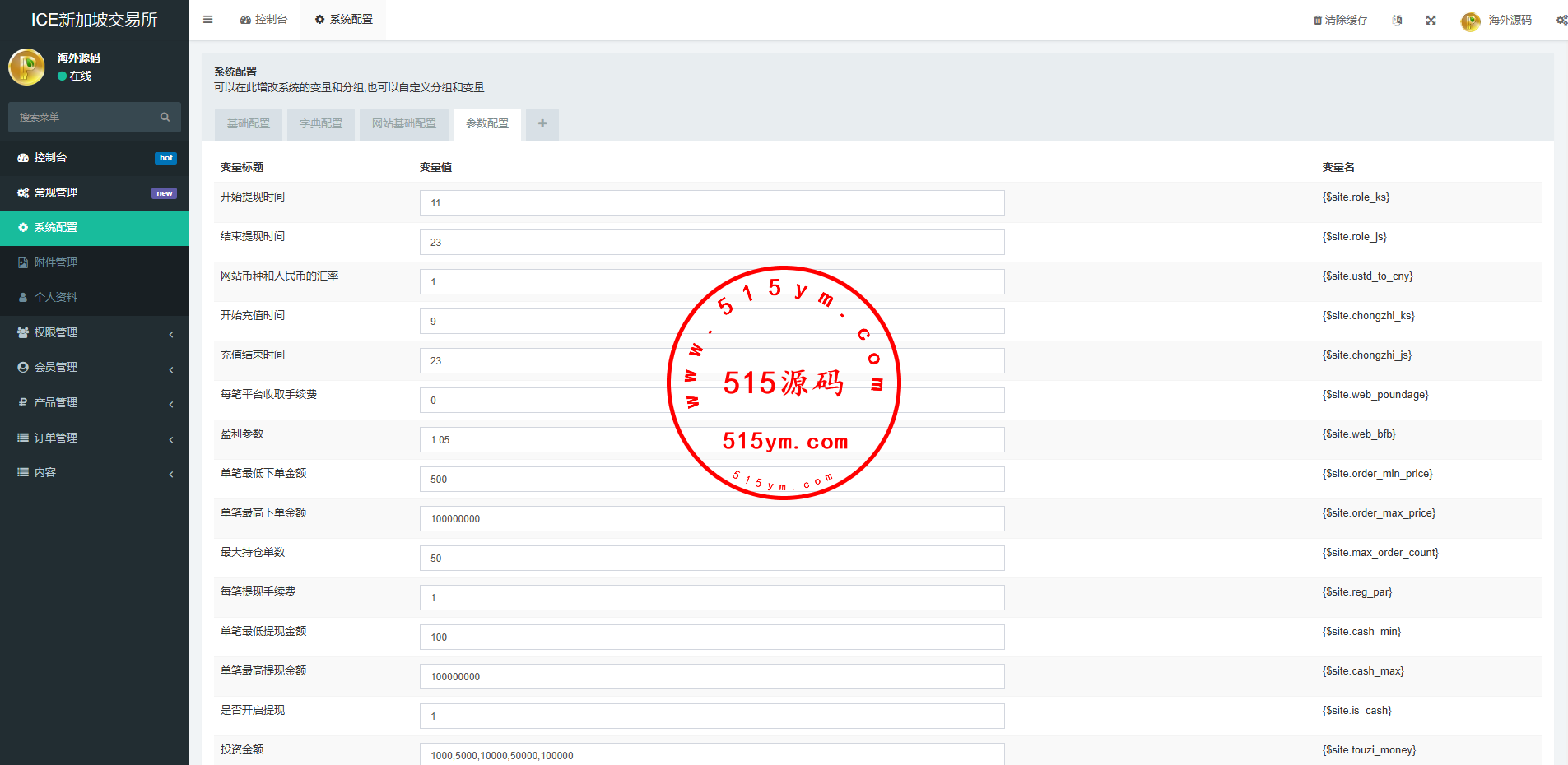Open the language switch icon in header
Screen dimensions: 1568x765
click(1397, 21)
